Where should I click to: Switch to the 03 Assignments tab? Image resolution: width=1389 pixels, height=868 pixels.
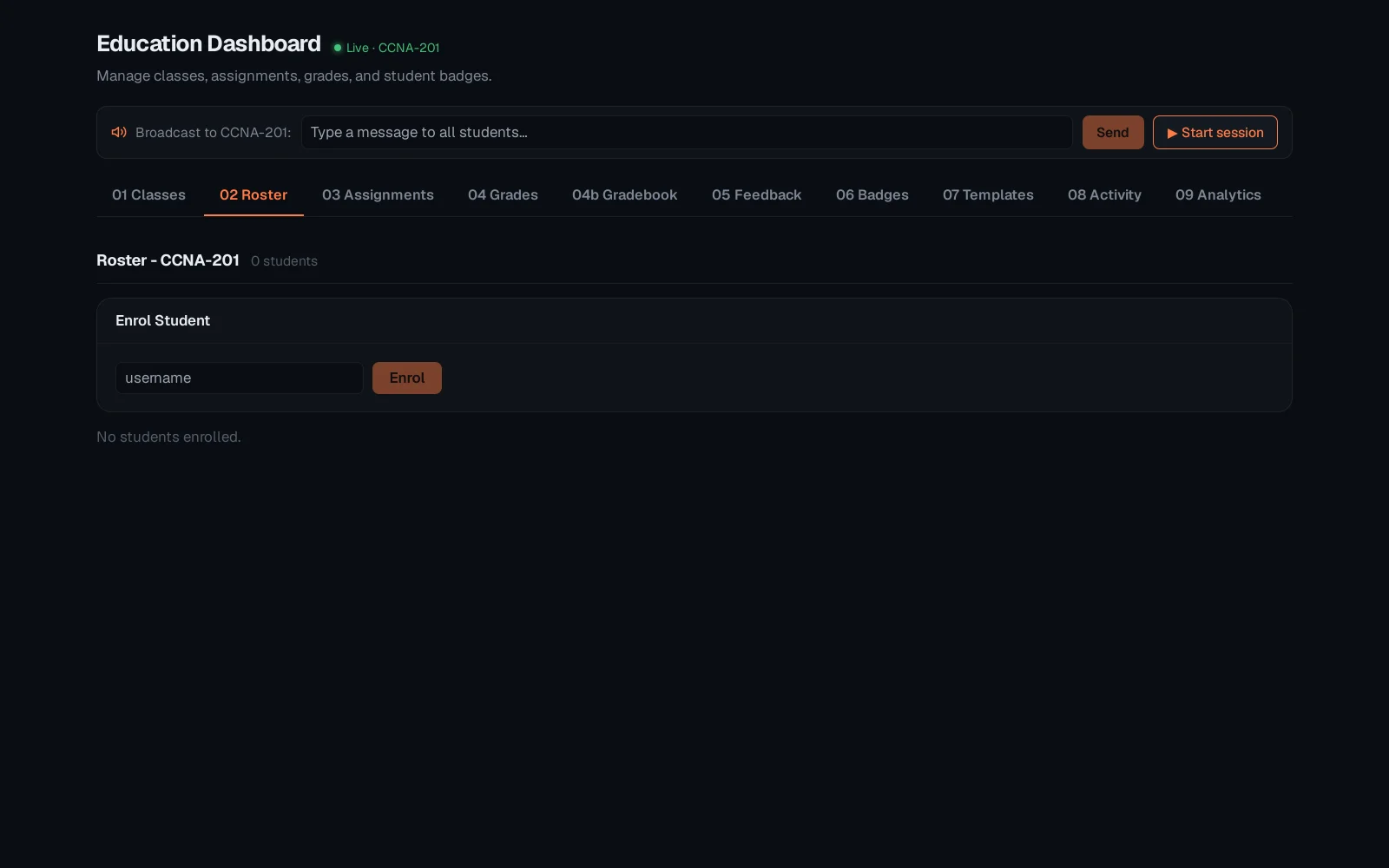[x=378, y=194]
